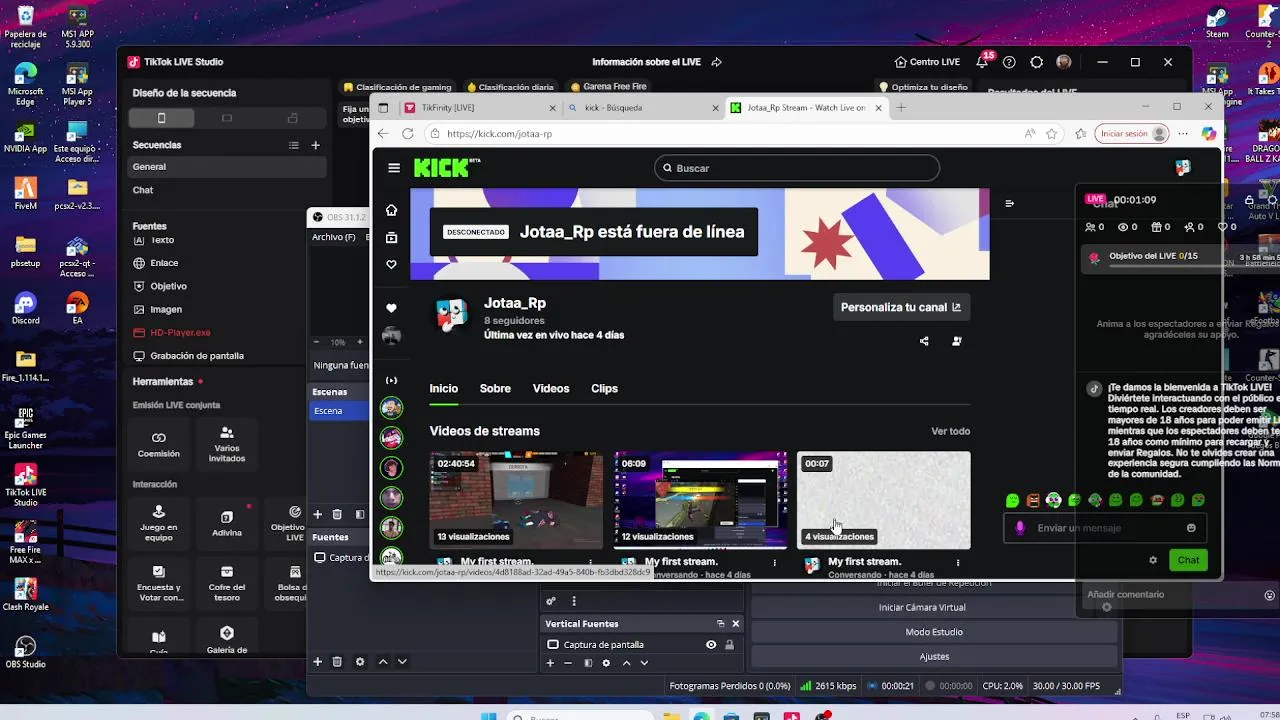The width and height of the screenshot is (1280, 720).
Task: Undock the Vertical Fuentes panel
Action: (720, 624)
